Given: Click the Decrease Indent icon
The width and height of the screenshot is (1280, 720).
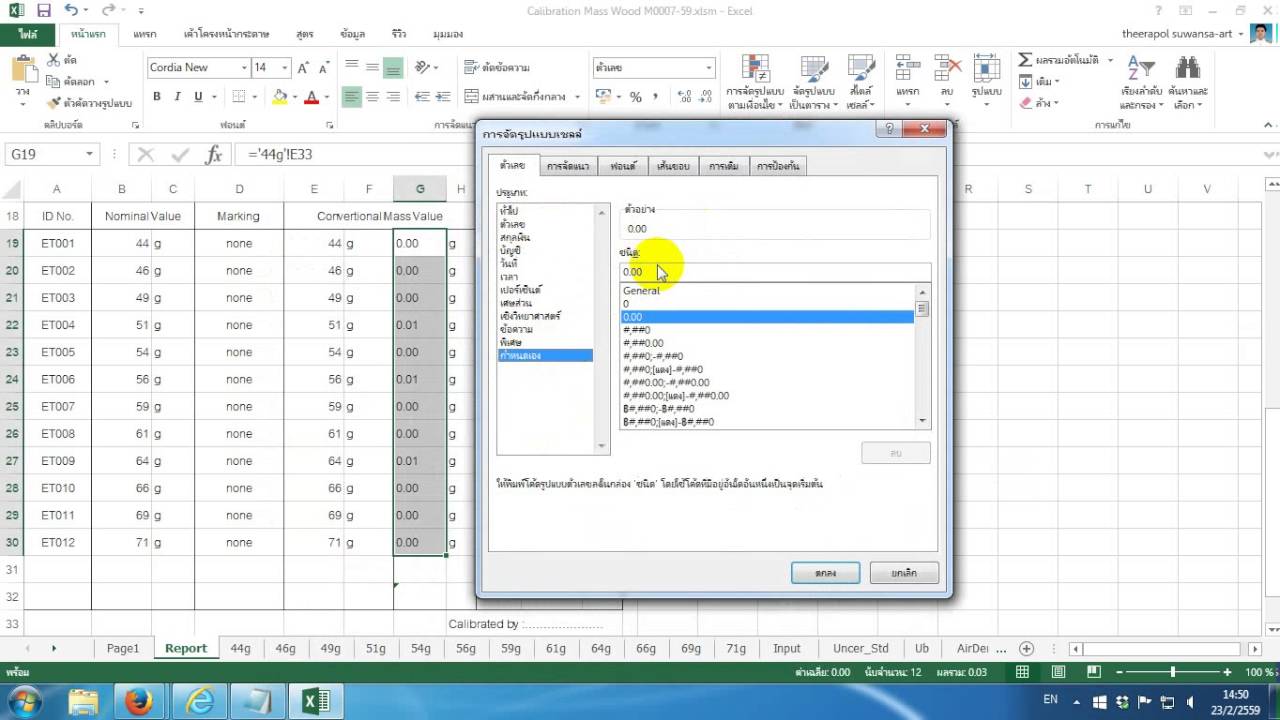Looking at the screenshot, I should coord(423,97).
